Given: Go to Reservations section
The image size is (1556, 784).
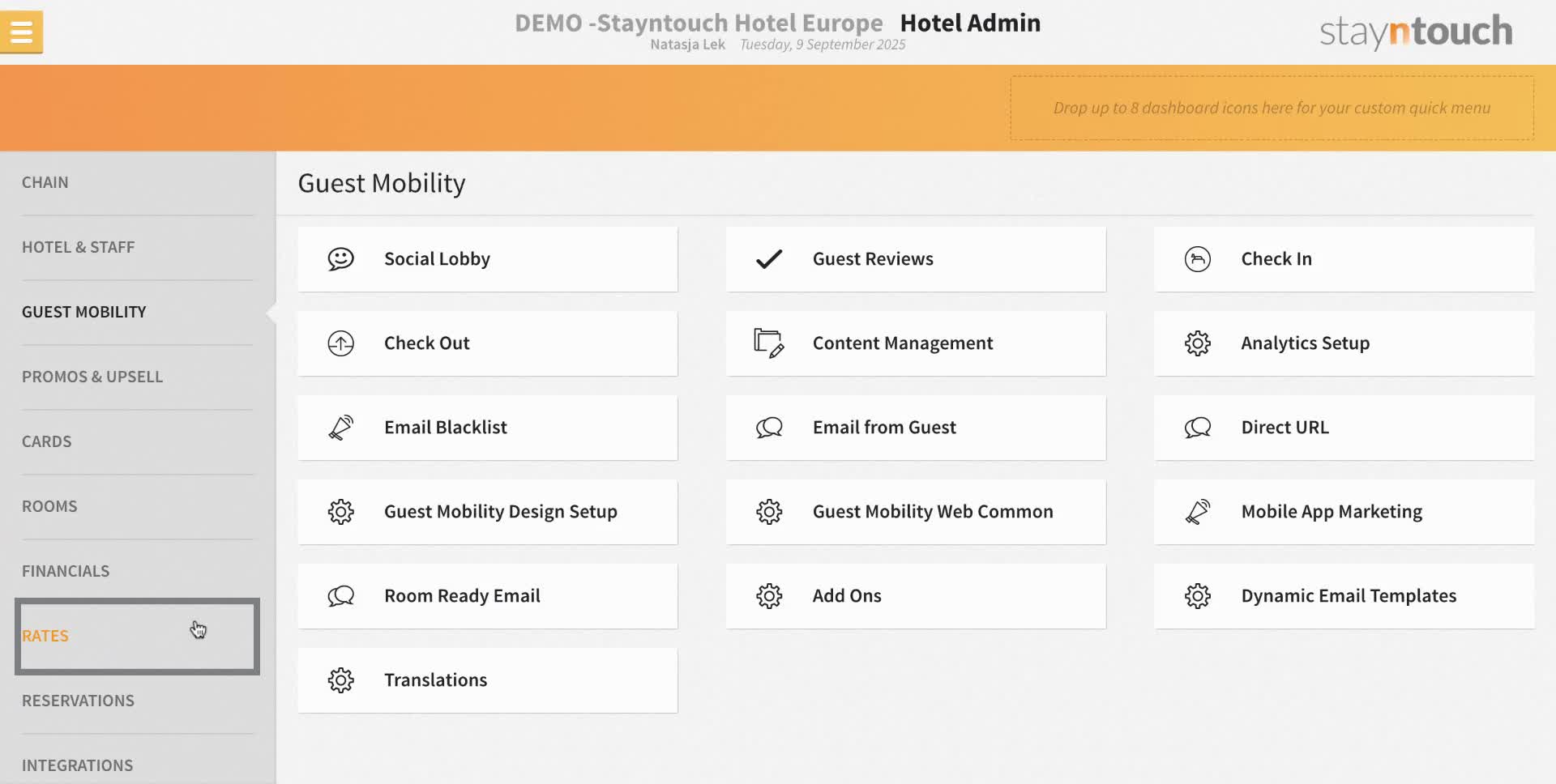Looking at the screenshot, I should click(138, 701).
